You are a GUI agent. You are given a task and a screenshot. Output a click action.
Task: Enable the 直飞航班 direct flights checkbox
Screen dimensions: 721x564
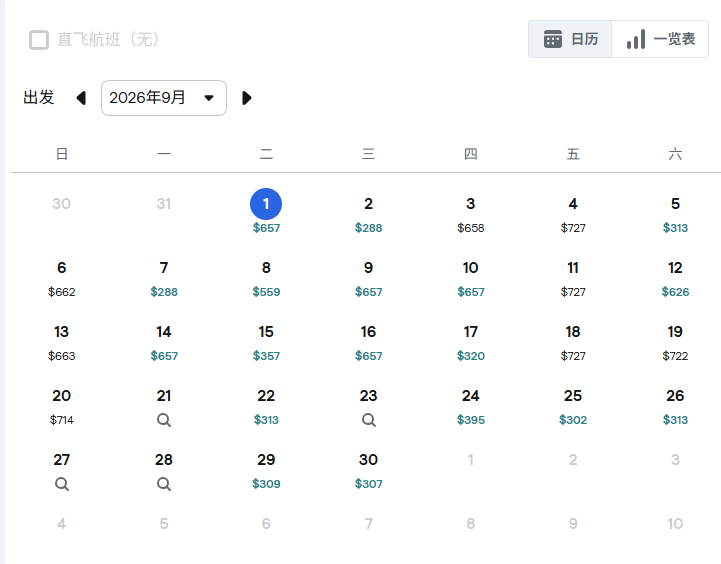(39, 40)
